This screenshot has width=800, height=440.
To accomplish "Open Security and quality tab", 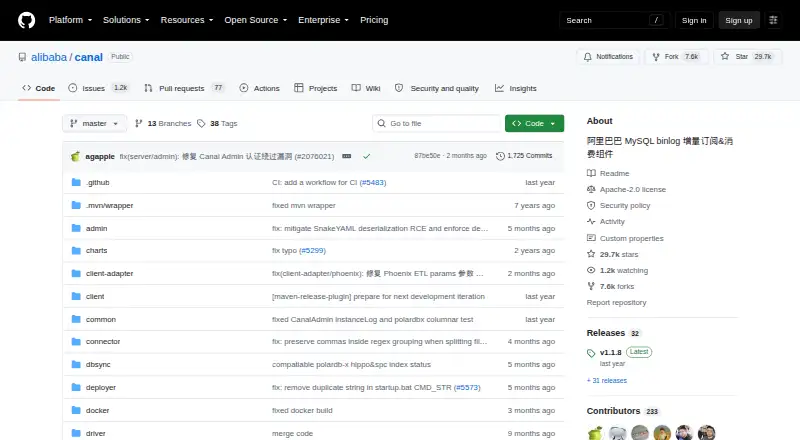I will click(x=437, y=88).
